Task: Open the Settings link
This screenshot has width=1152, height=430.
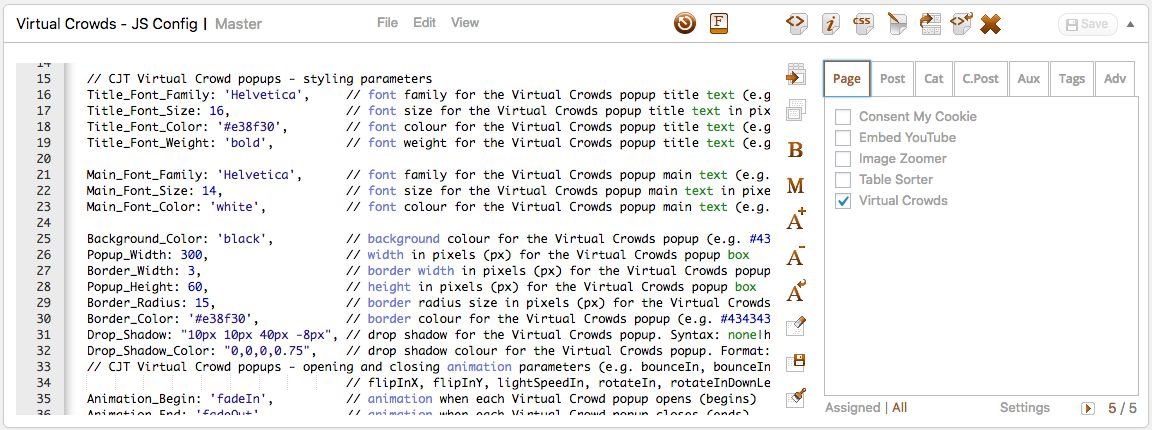Action: pos(1024,408)
